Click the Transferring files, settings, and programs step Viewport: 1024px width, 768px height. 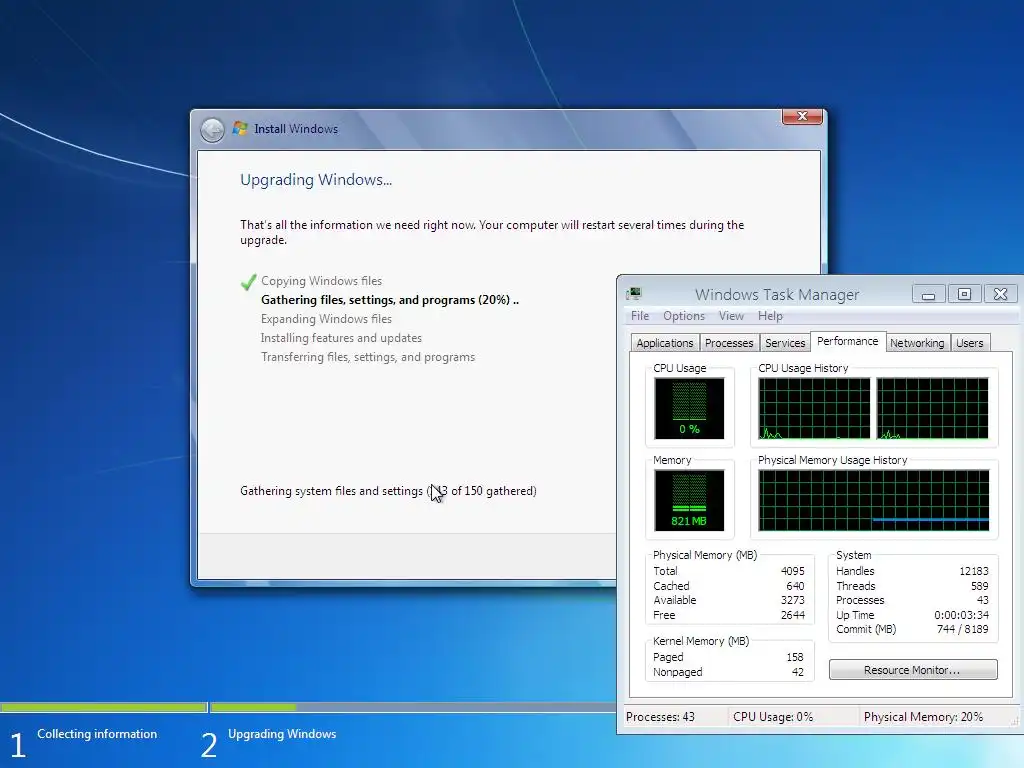coord(368,357)
